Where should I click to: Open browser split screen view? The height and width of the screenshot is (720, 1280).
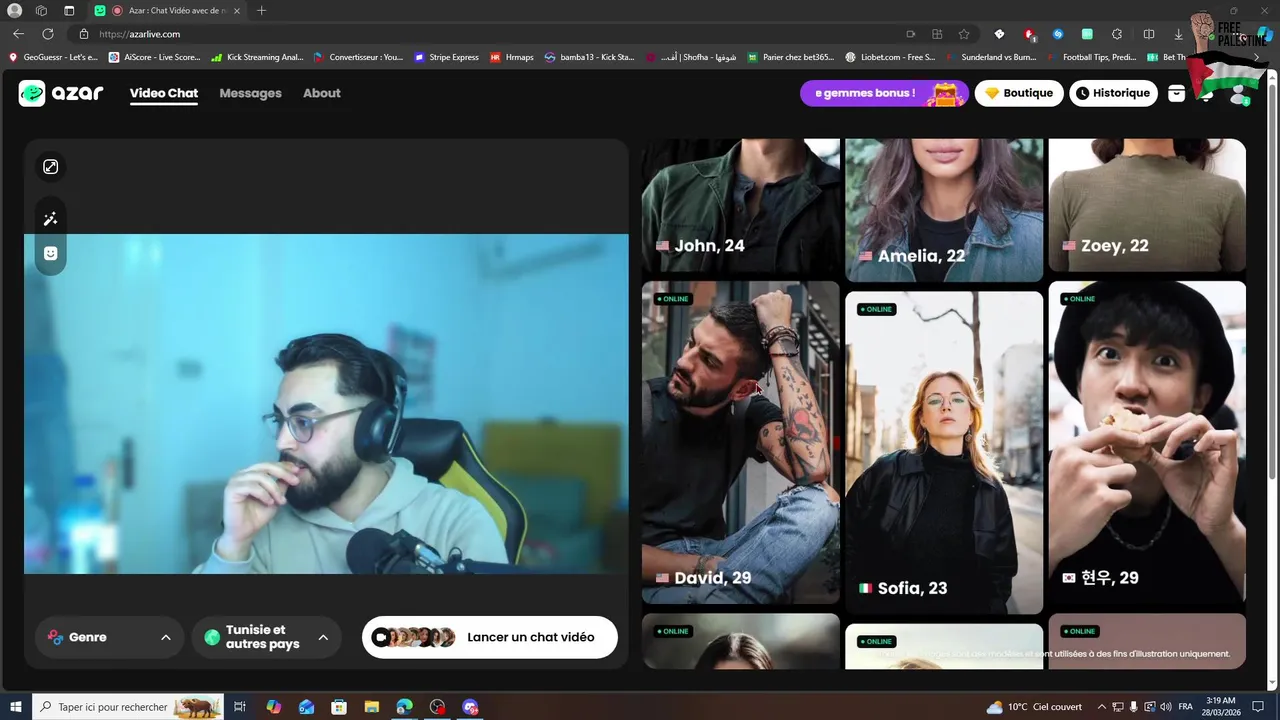pyautogui.click(x=1148, y=34)
